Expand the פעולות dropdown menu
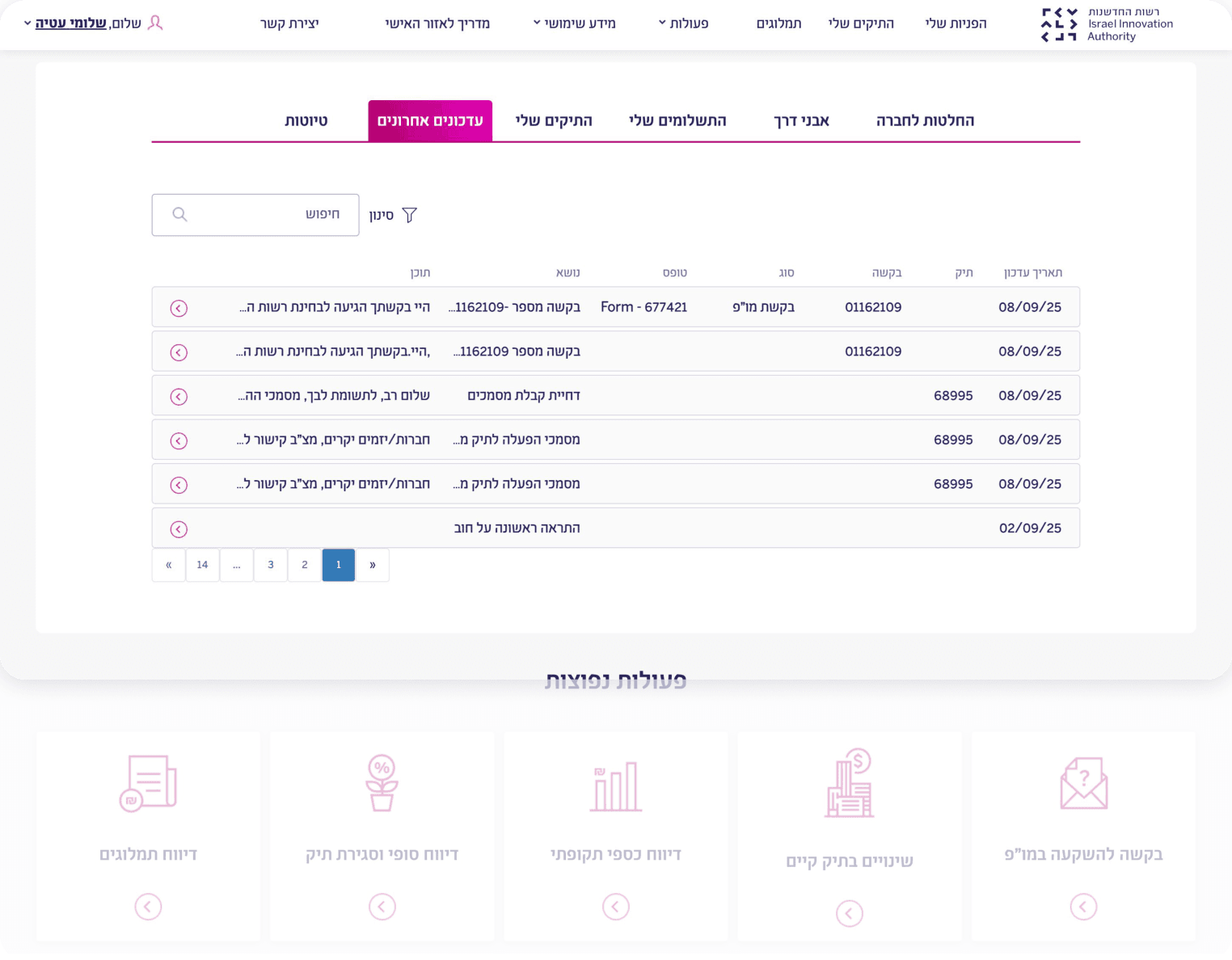This screenshot has width=1232, height=960. pyautogui.click(x=683, y=23)
